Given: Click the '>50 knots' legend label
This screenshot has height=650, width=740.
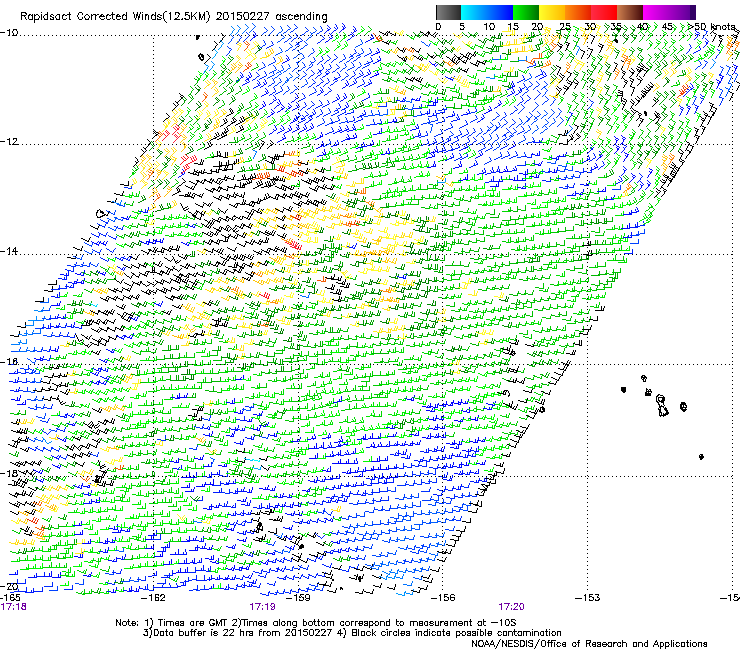Looking at the screenshot, I should pyautogui.click(x=712, y=27).
